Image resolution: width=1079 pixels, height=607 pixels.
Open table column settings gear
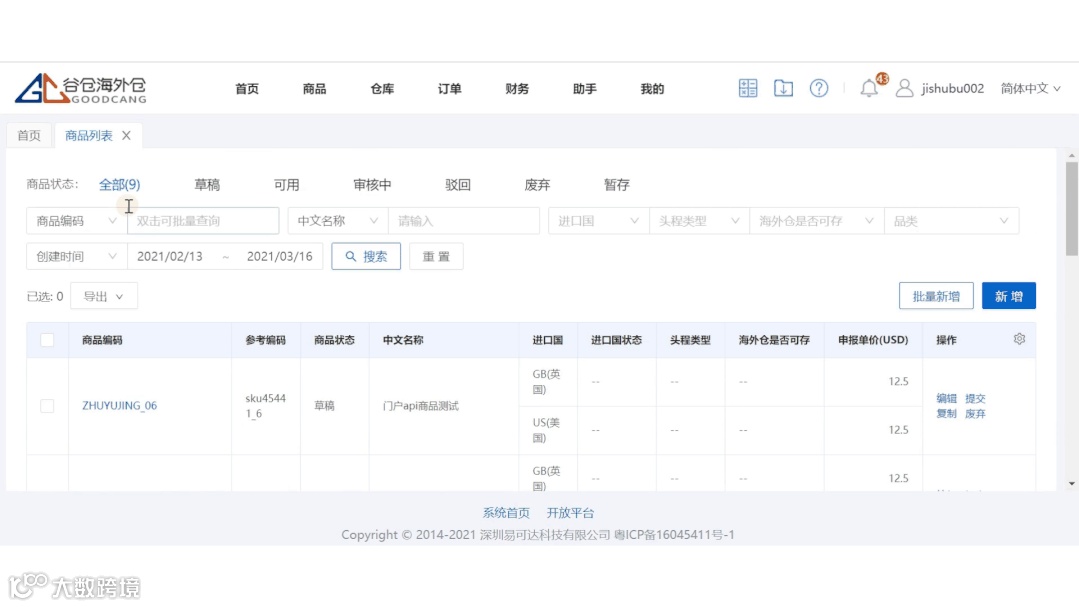1019,339
